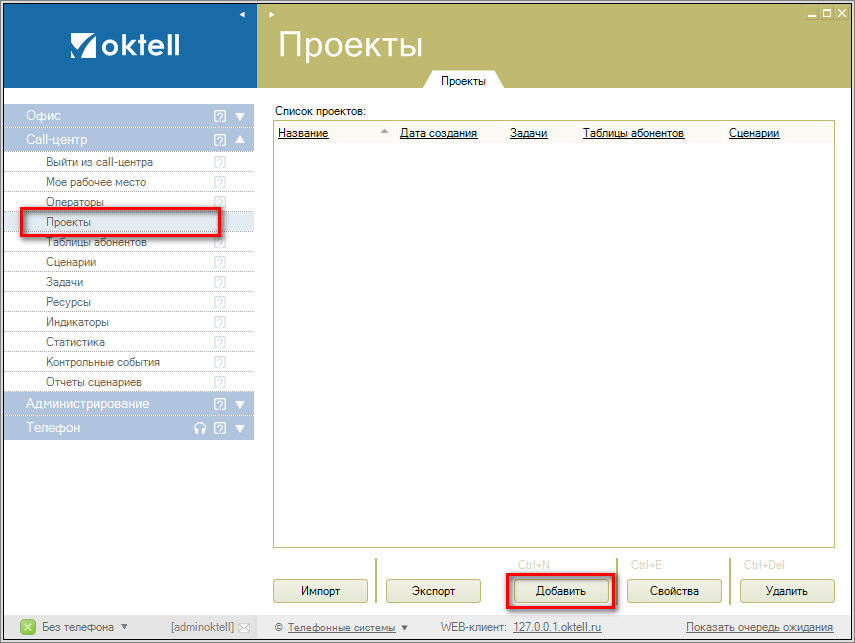Click help icon beside Задачи menu item
This screenshot has height=643, width=855.
(x=220, y=283)
